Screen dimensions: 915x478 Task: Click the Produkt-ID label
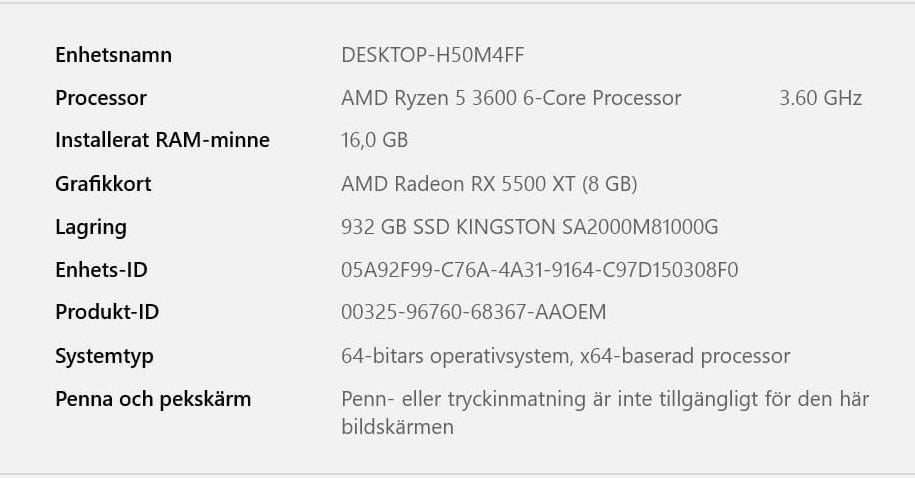(107, 312)
